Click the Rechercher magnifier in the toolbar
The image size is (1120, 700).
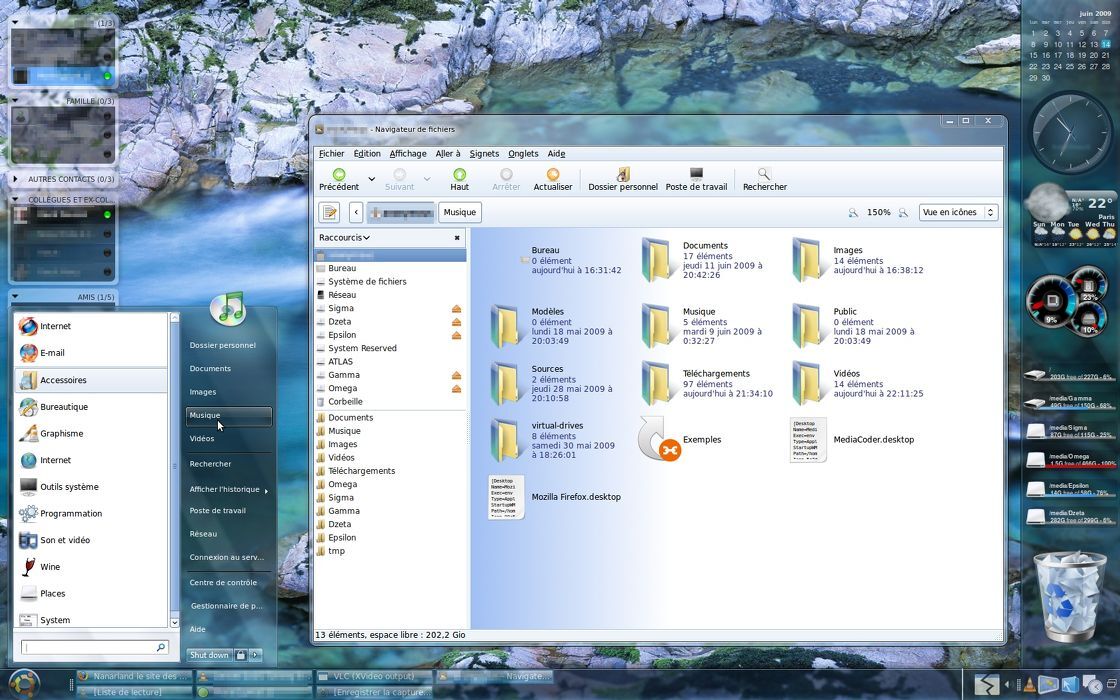tap(764, 175)
